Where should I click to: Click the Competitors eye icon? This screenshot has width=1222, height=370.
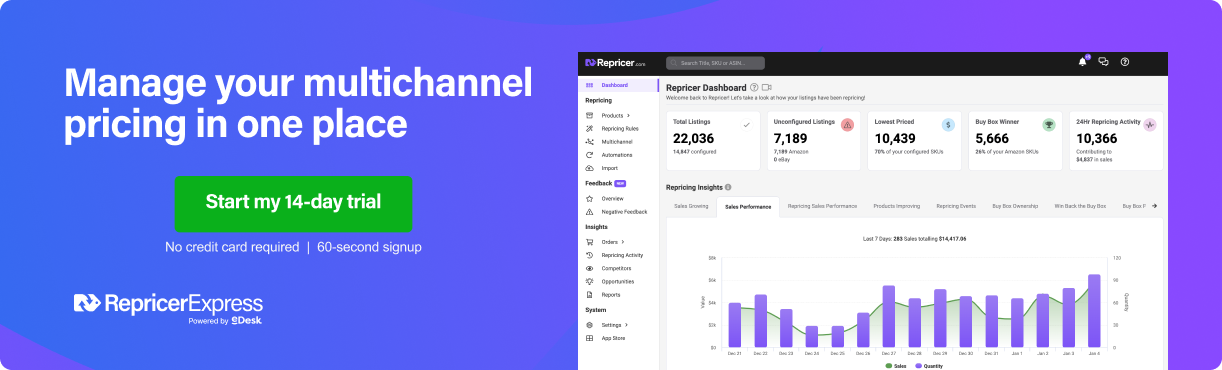(x=589, y=268)
